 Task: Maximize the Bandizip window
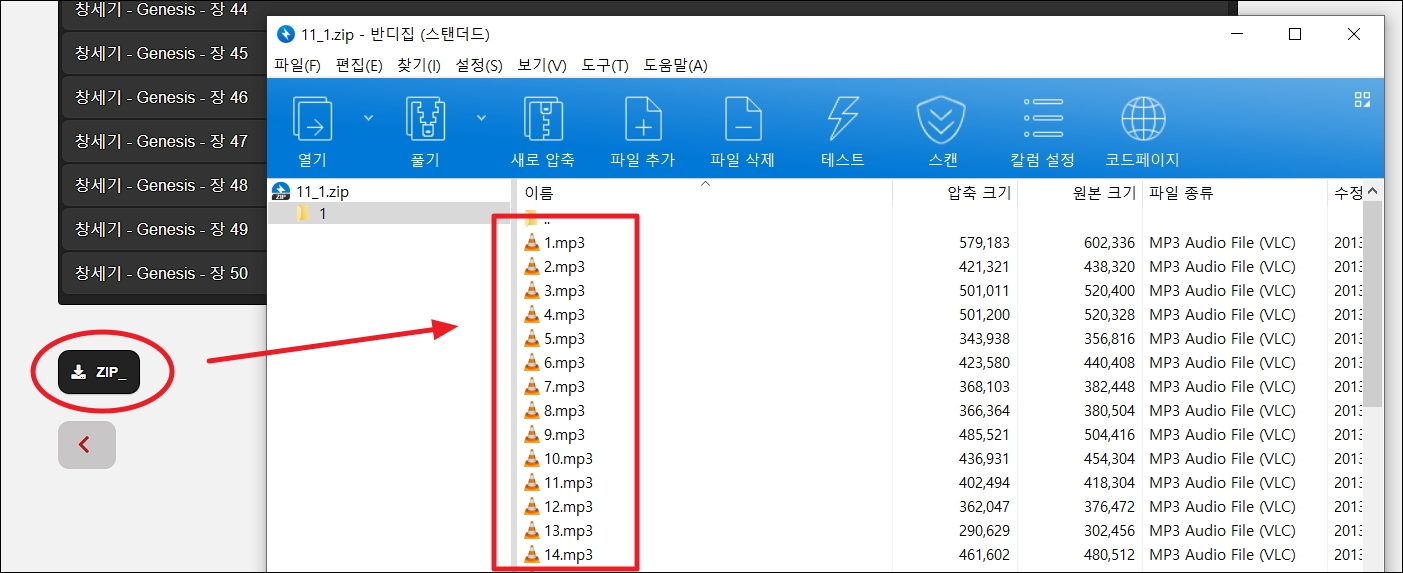(1295, 34)
